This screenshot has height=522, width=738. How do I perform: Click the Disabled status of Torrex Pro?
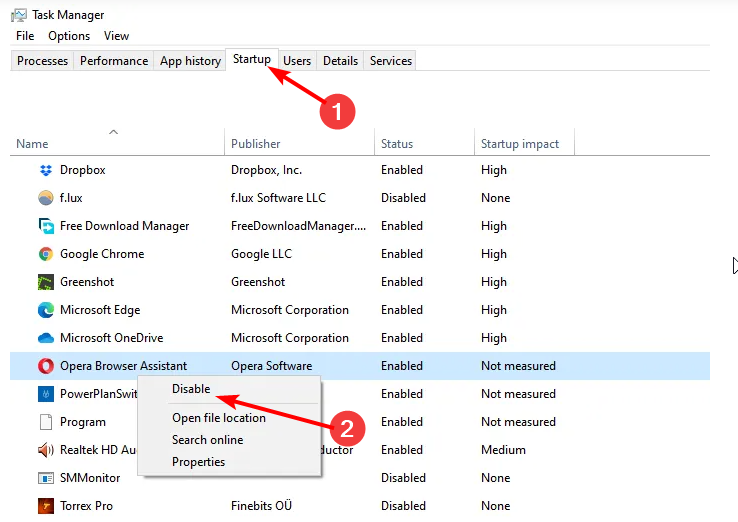click(x=403, y=506)
